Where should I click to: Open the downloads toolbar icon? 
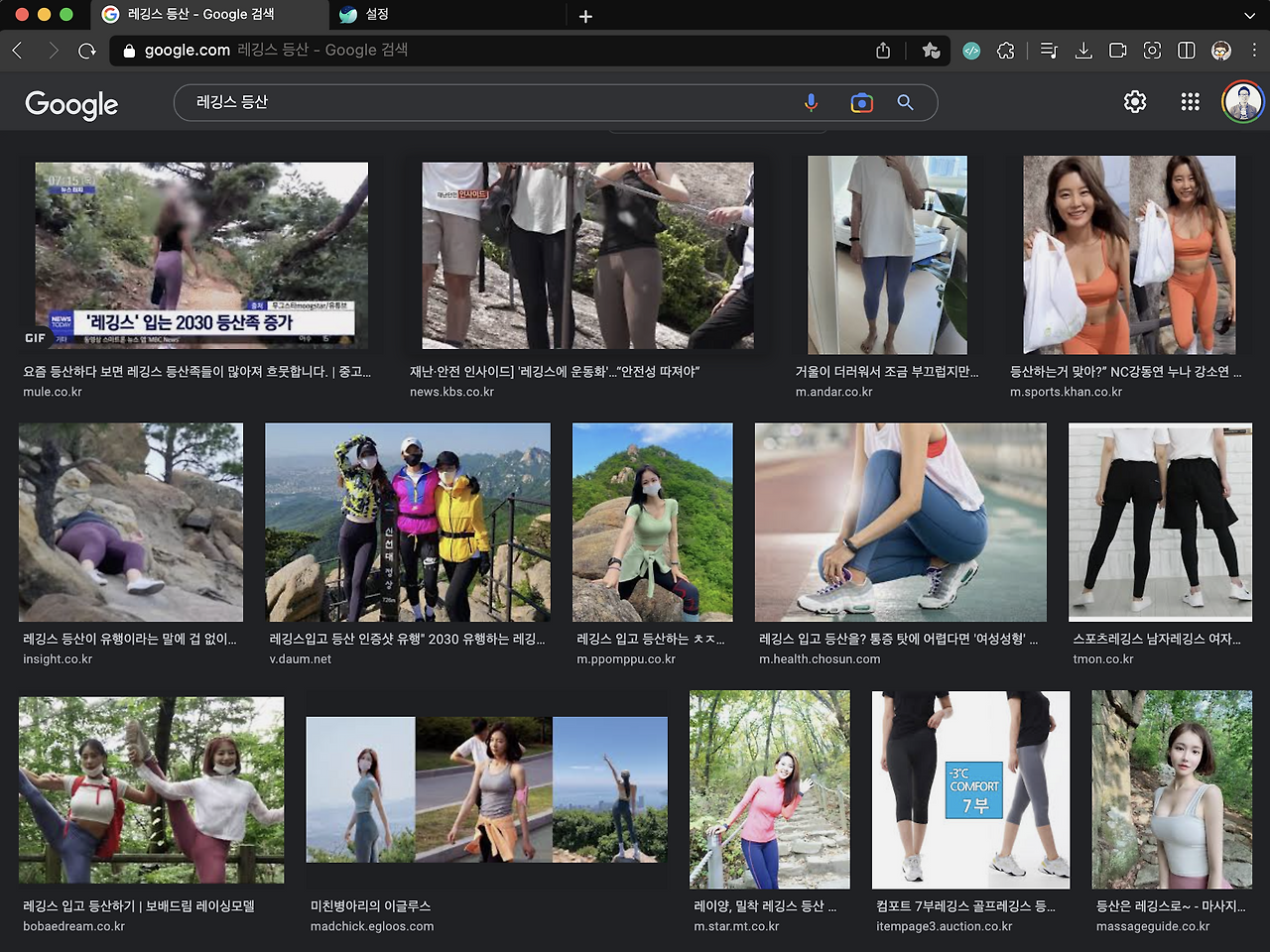click(1083, 51)
